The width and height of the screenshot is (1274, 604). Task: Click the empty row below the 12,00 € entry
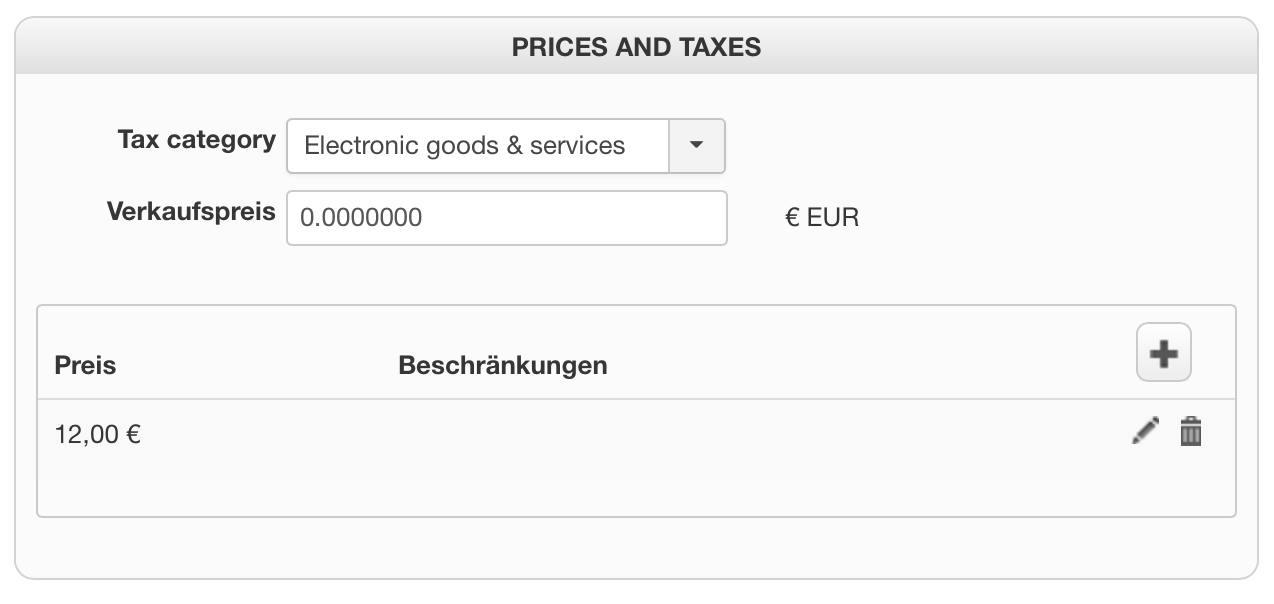click(636, 497)
